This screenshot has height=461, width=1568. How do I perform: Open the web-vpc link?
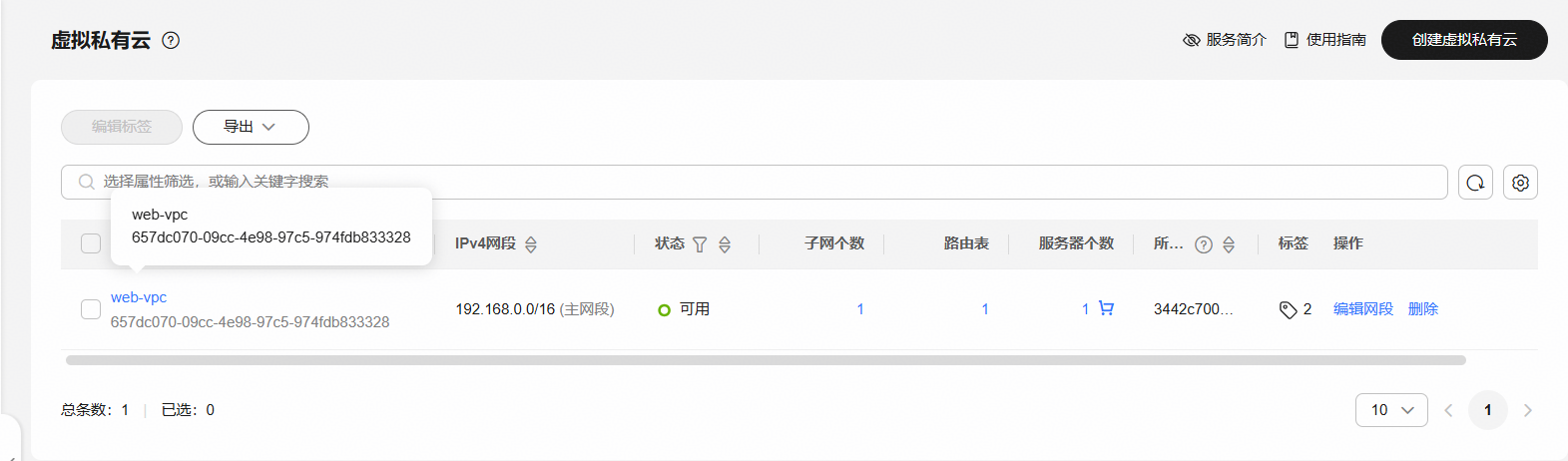tap(139, 297)
